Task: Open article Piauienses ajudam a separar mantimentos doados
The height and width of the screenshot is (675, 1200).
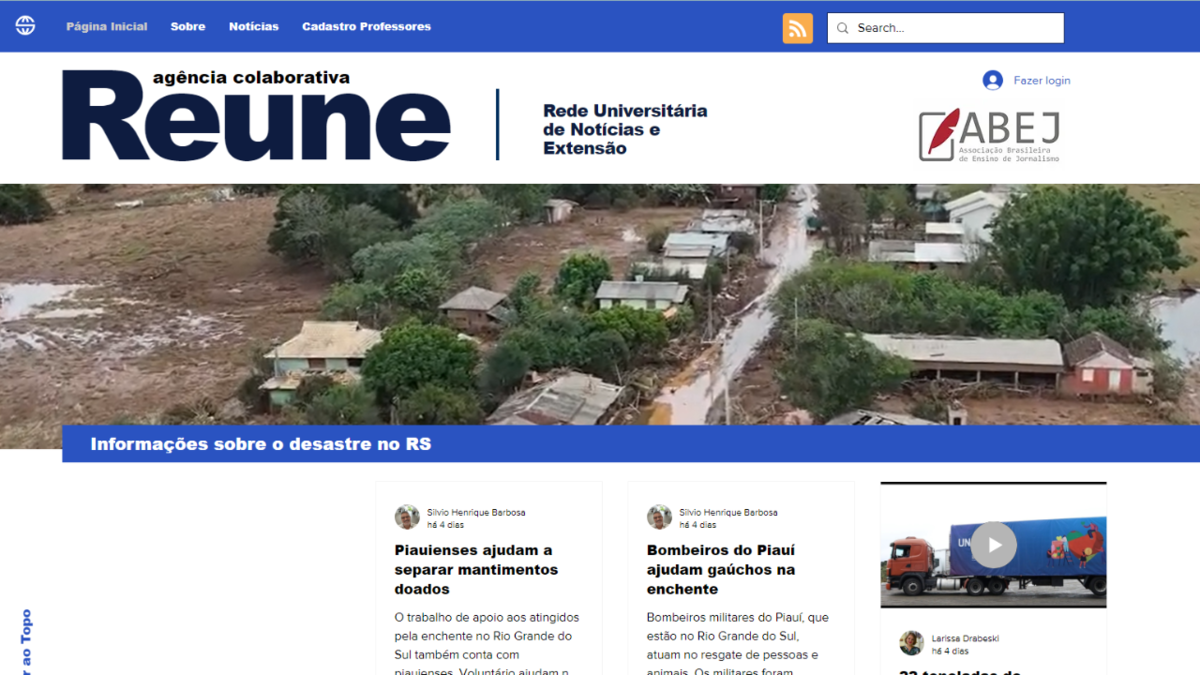Action: coord(476,570)
